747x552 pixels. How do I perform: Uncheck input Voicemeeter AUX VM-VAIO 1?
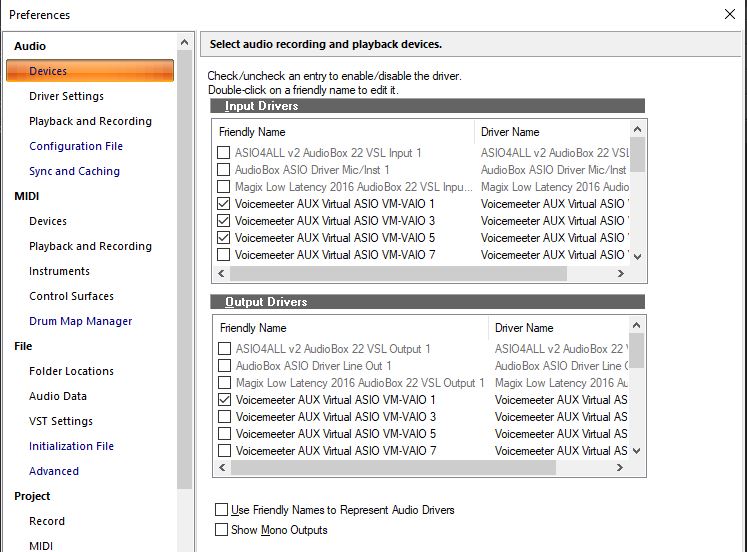pyautogui.click(x=223, y=204)
